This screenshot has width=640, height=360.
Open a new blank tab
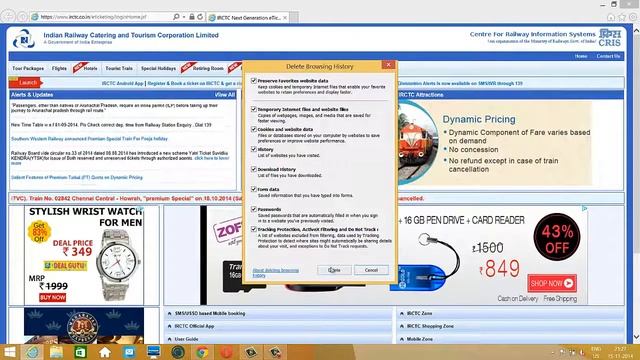294,18
